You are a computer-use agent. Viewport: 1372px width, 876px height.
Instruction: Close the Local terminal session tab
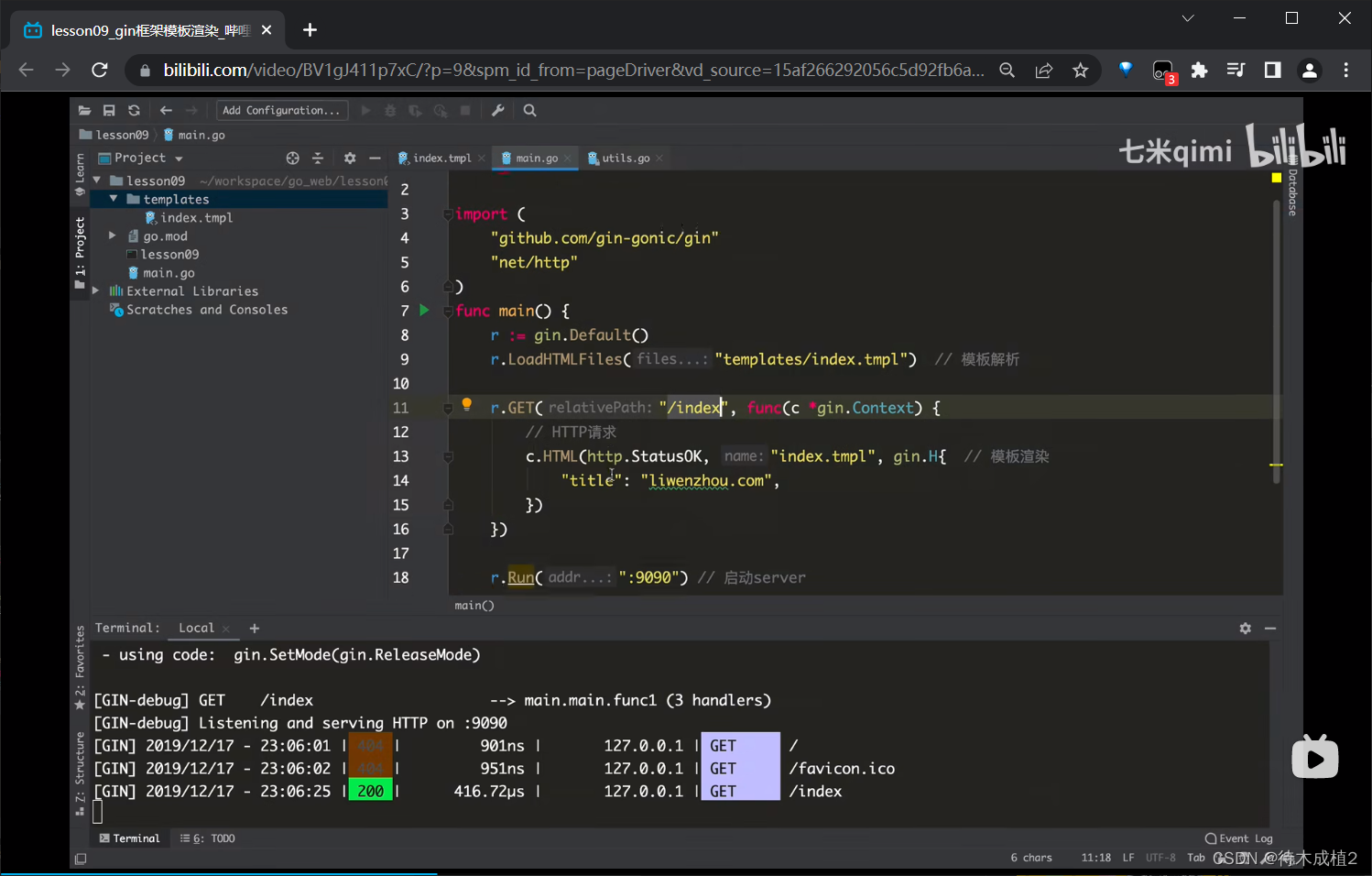pos(226,630)
